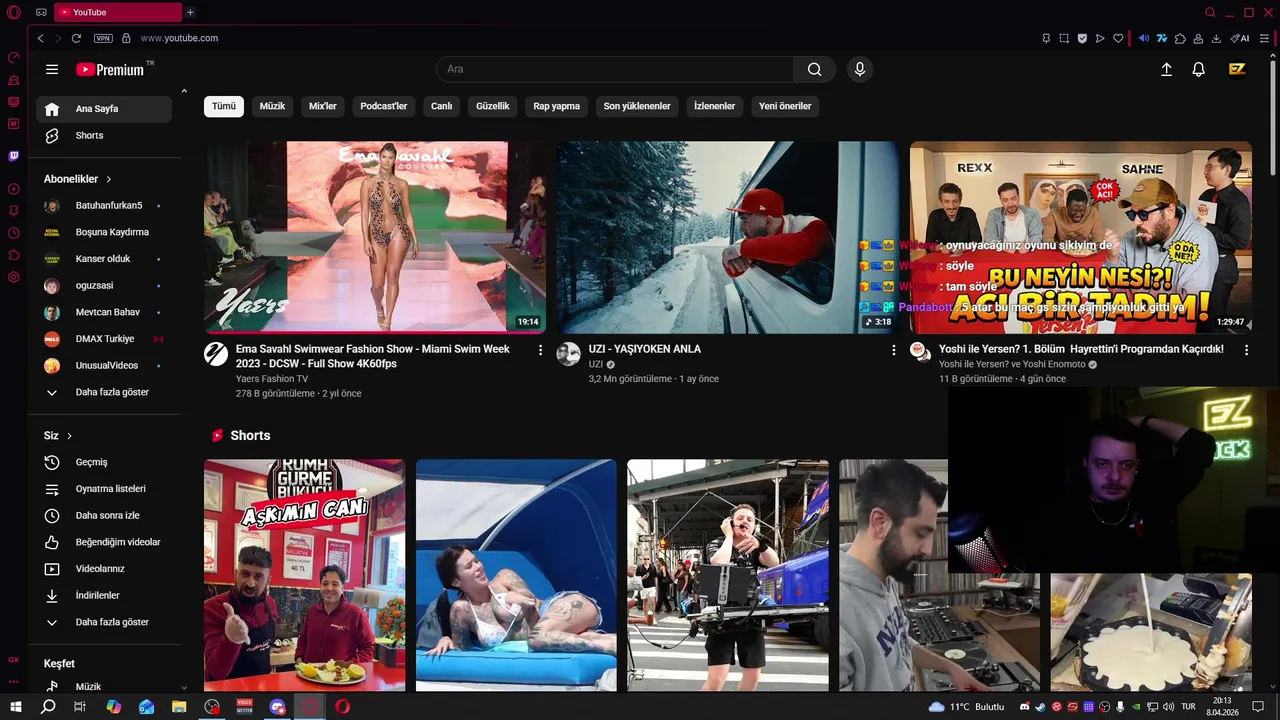This screenshot has height=720, width=1280.
Task: Open YouTube notifications bell
Action: click(x=1198, y=69)
